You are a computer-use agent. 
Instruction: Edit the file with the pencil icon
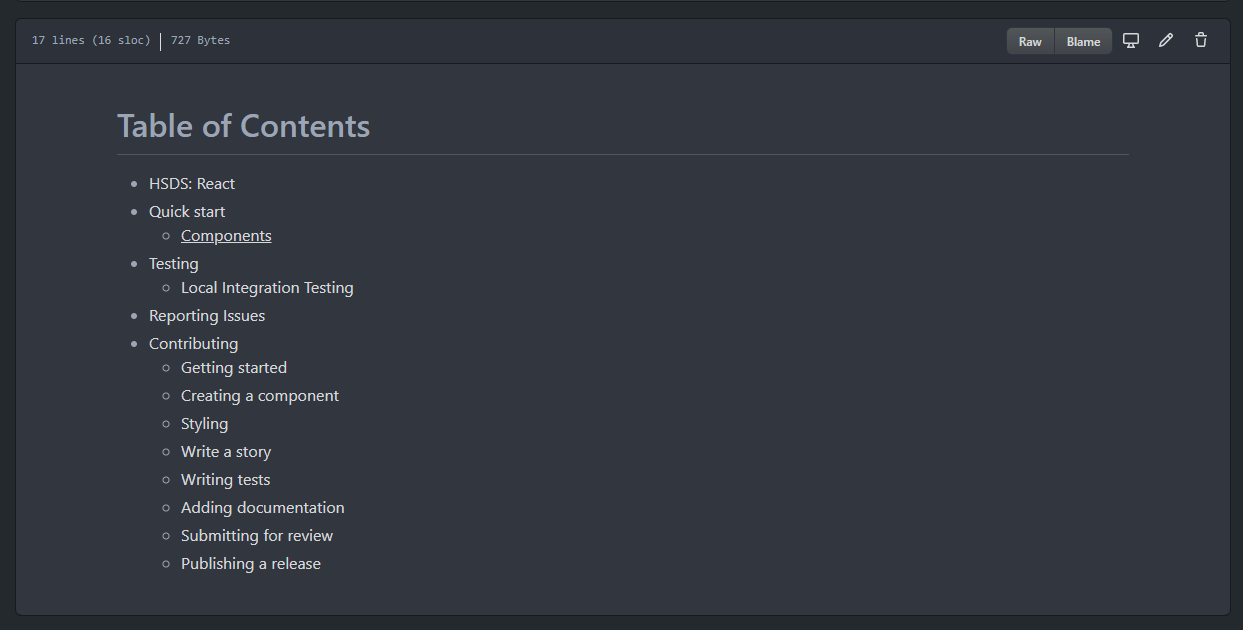pos(1165,40)
